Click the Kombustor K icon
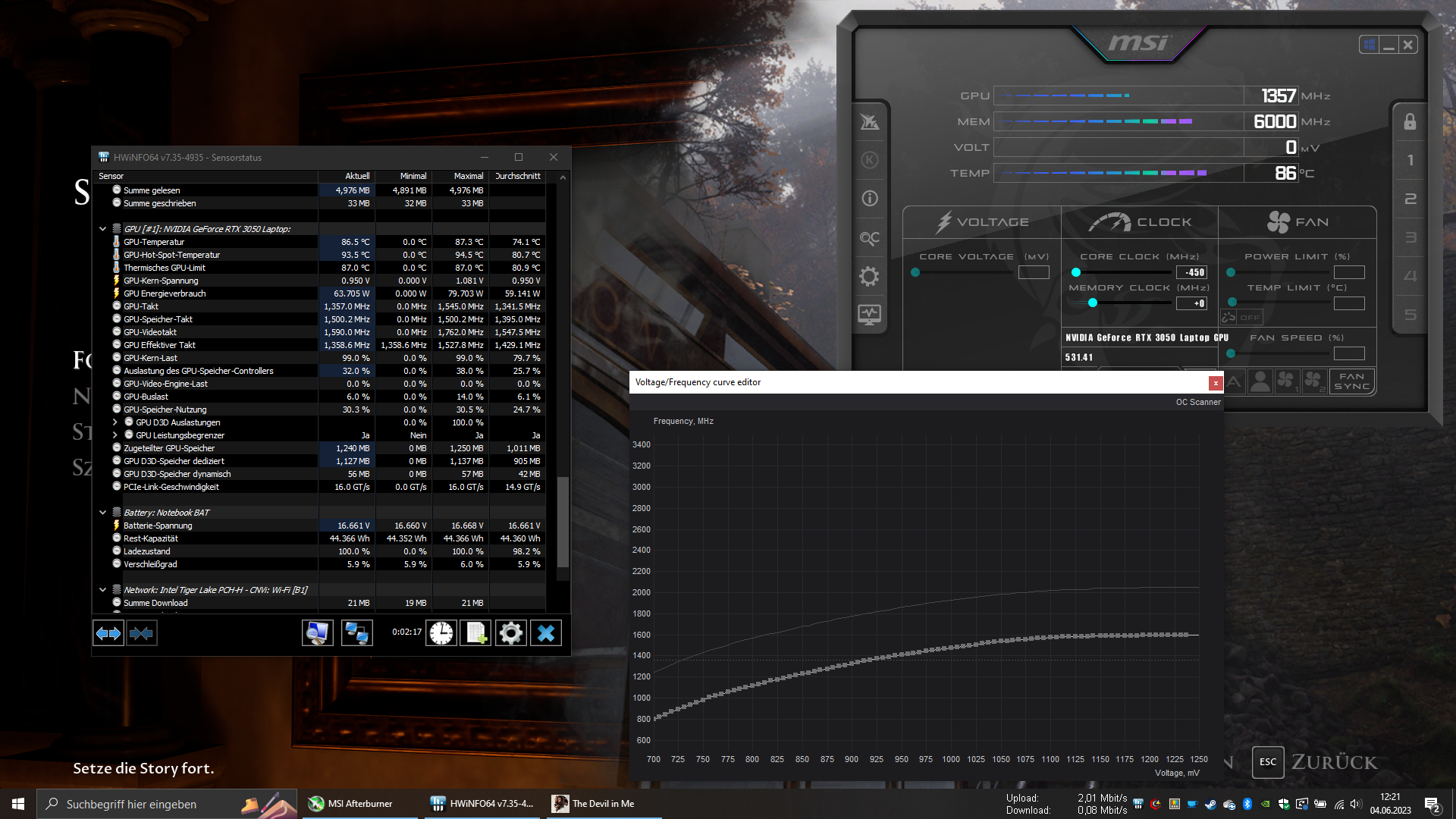 tap(869, 160)
